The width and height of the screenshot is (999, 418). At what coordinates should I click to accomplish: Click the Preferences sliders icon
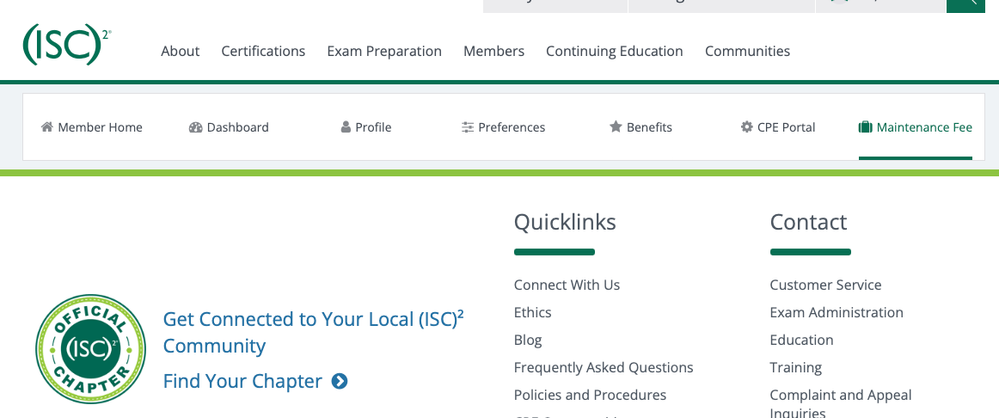tap(468, 127)
